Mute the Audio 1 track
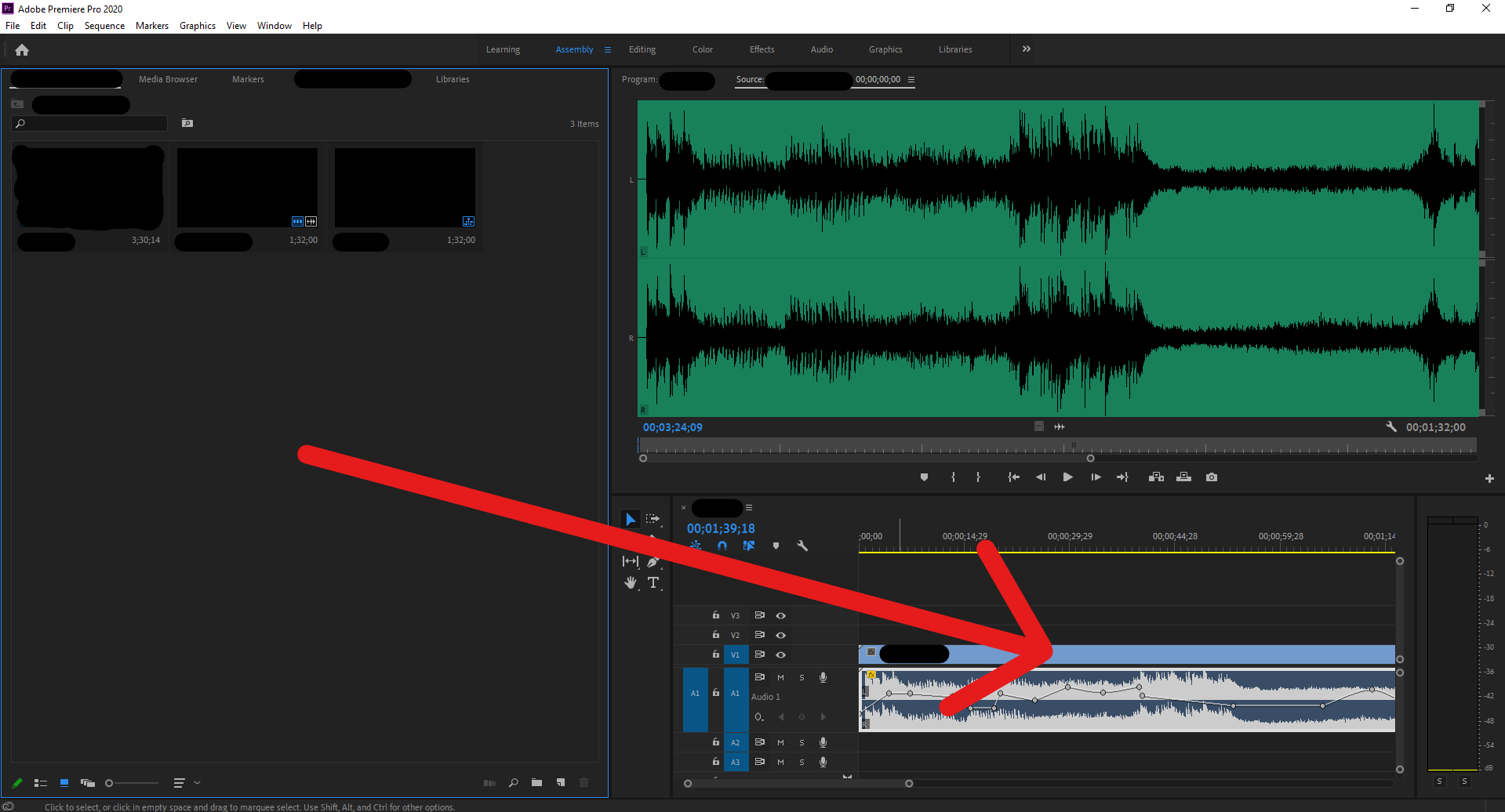Screen dimensions: 1505x812 [x=780, y=677]
